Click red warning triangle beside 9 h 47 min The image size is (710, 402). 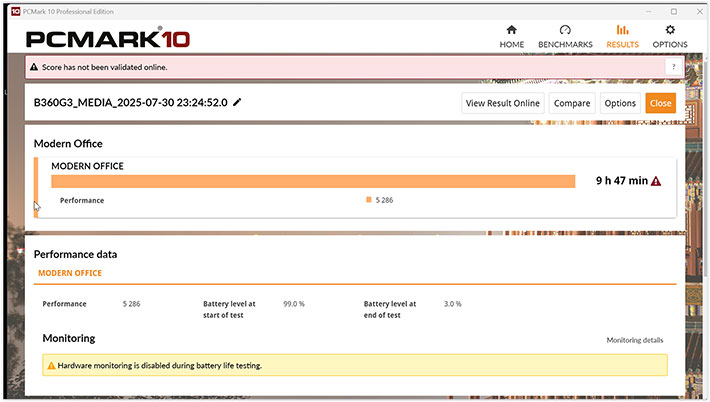point(656,181)
